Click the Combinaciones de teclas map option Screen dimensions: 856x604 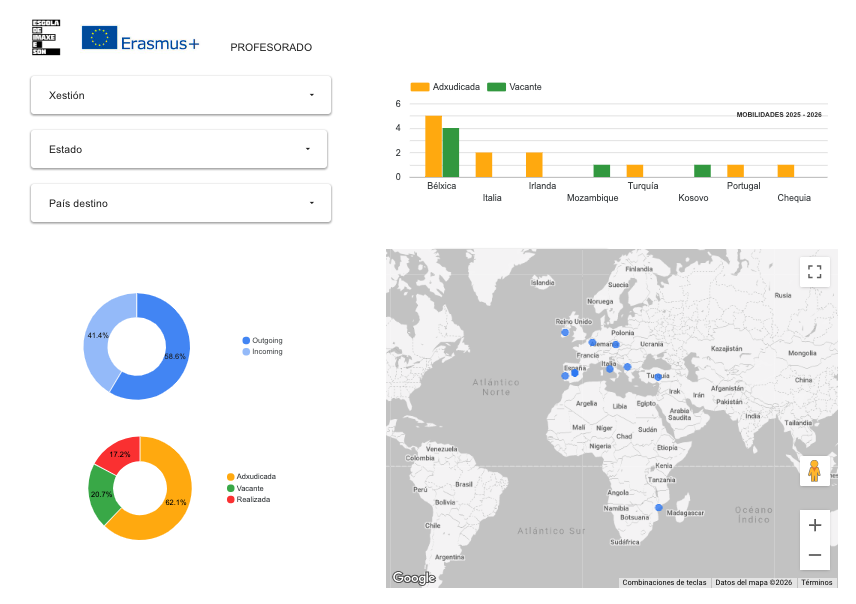tap(663, 582)
